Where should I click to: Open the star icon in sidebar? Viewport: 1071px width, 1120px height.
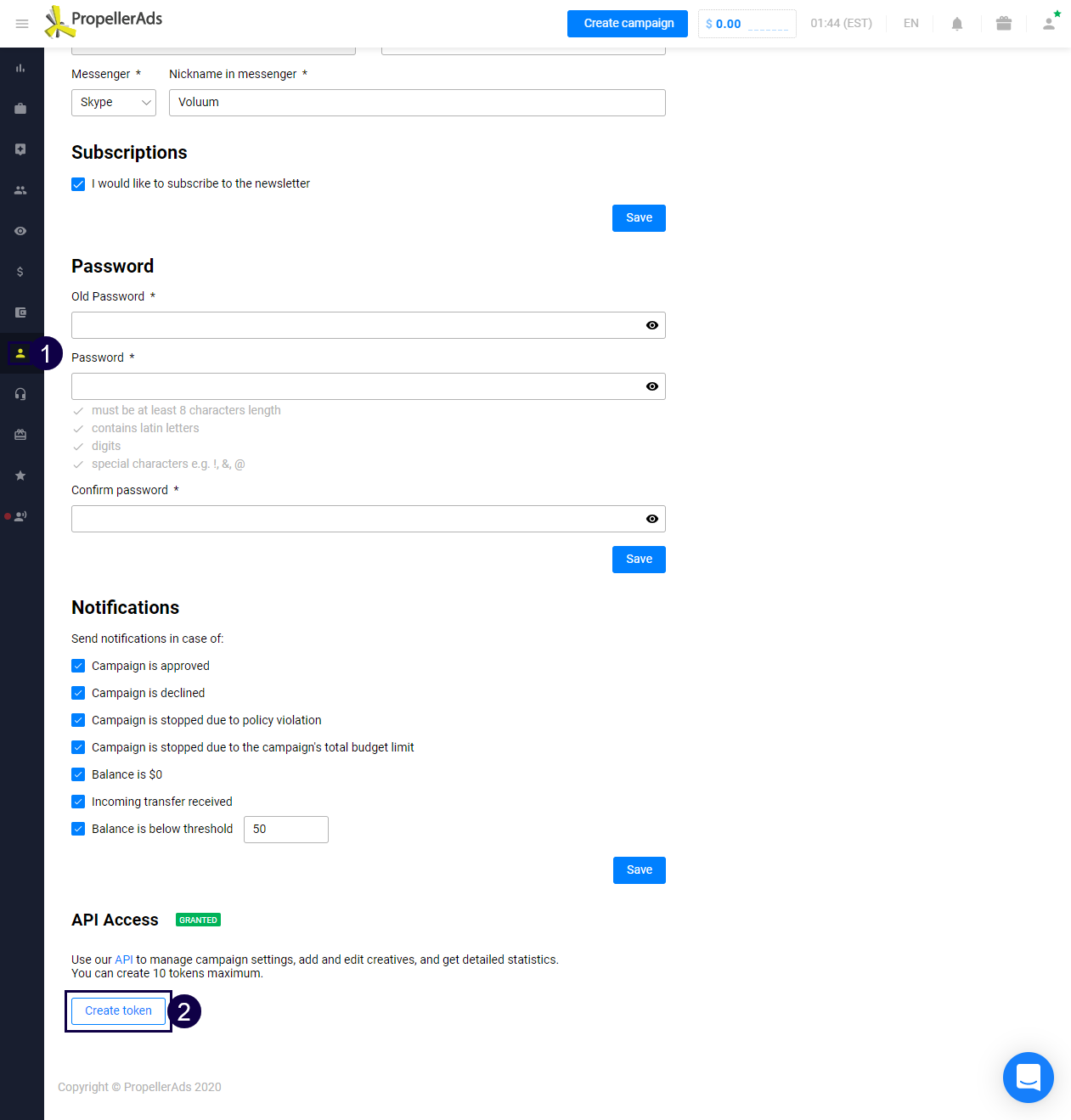click(x=20, y=476)
